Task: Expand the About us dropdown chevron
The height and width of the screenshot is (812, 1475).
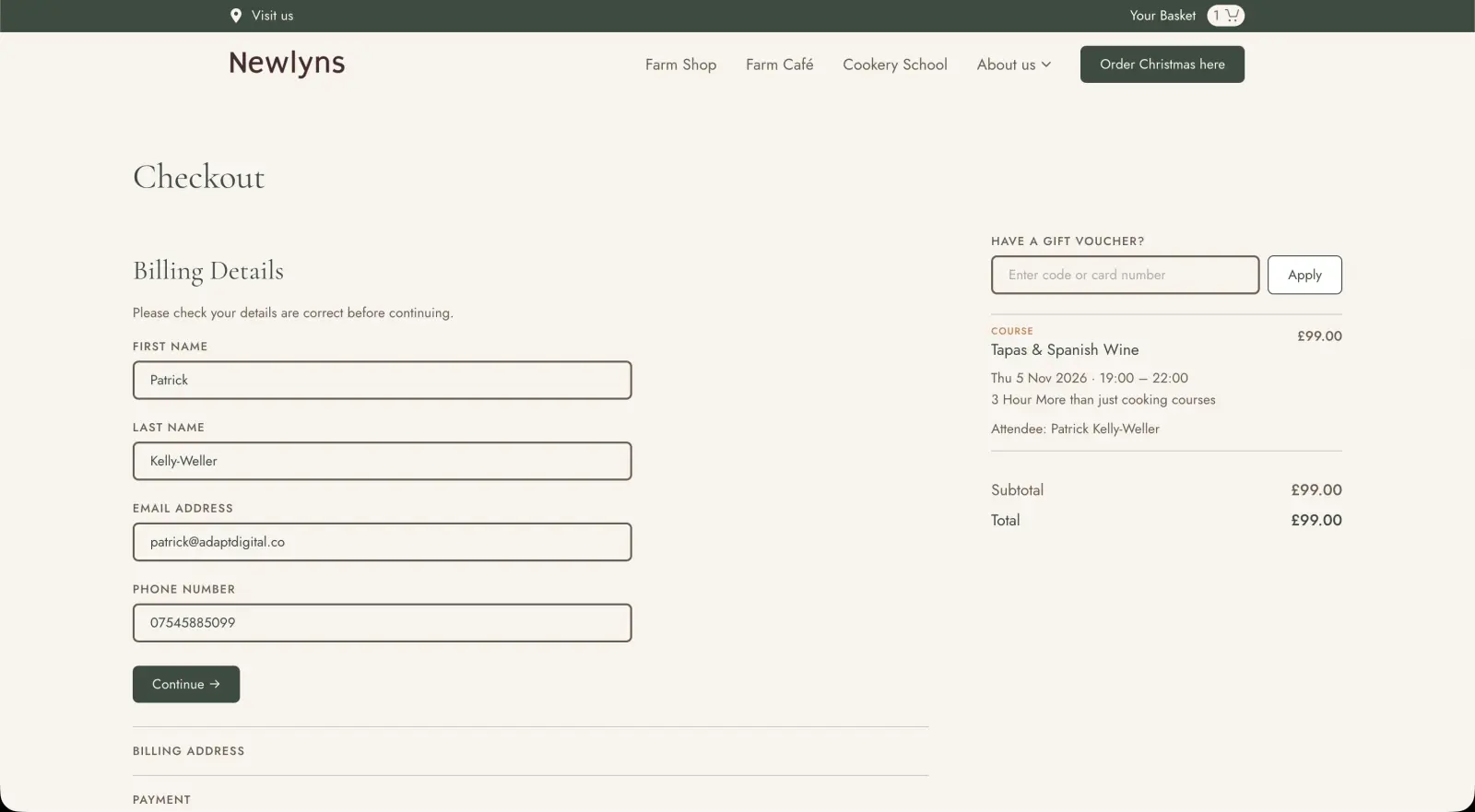Action: [x=1046, y=65]
